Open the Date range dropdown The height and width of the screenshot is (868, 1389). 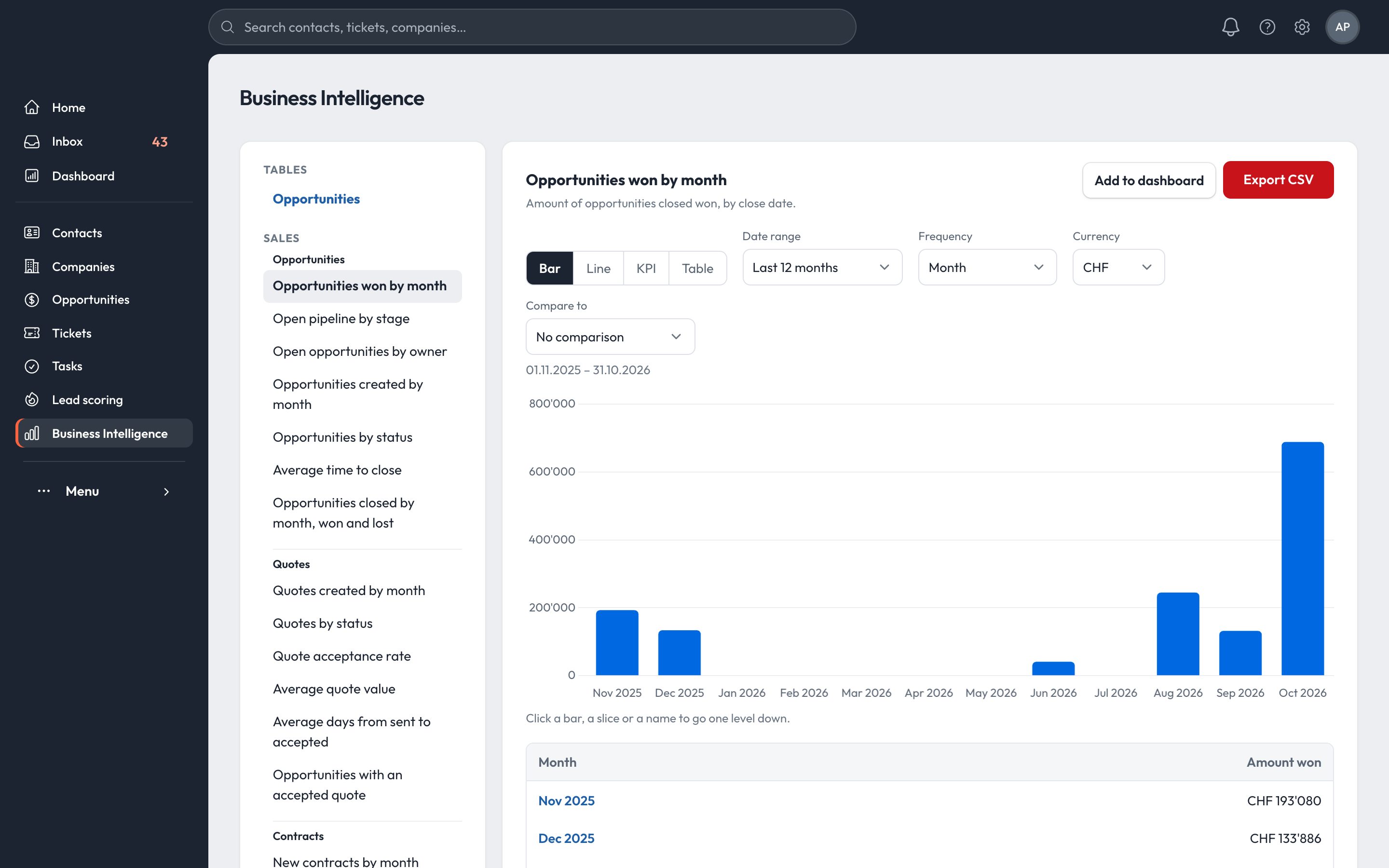pos(822,268)
